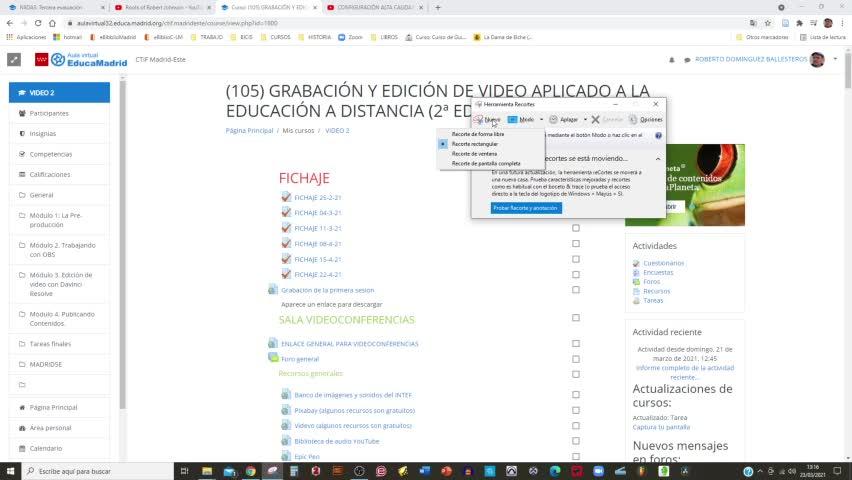This screenshot has width=852, height=480.
Task: Toggle checkbox for ENLACE GENERAL PARA VIDEOCONFERENCIAS
Action: [x=575, y=344]
